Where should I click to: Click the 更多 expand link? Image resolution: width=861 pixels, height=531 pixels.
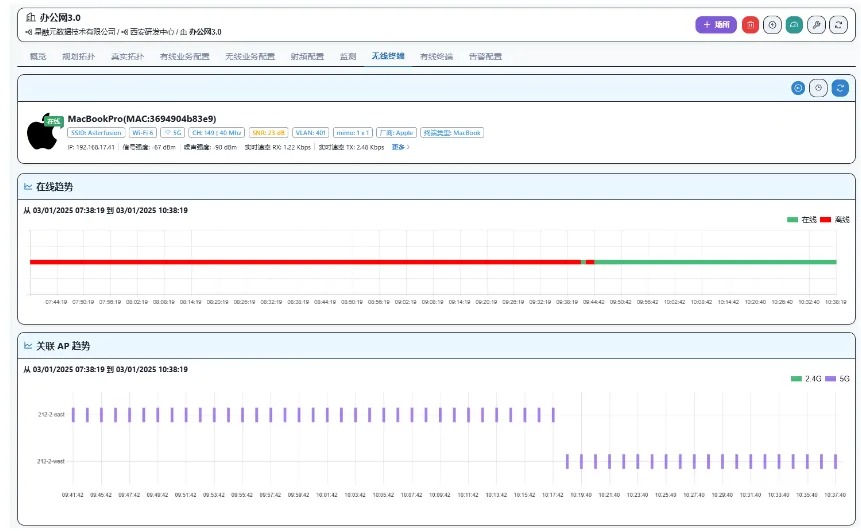click(x=400, y=147)
